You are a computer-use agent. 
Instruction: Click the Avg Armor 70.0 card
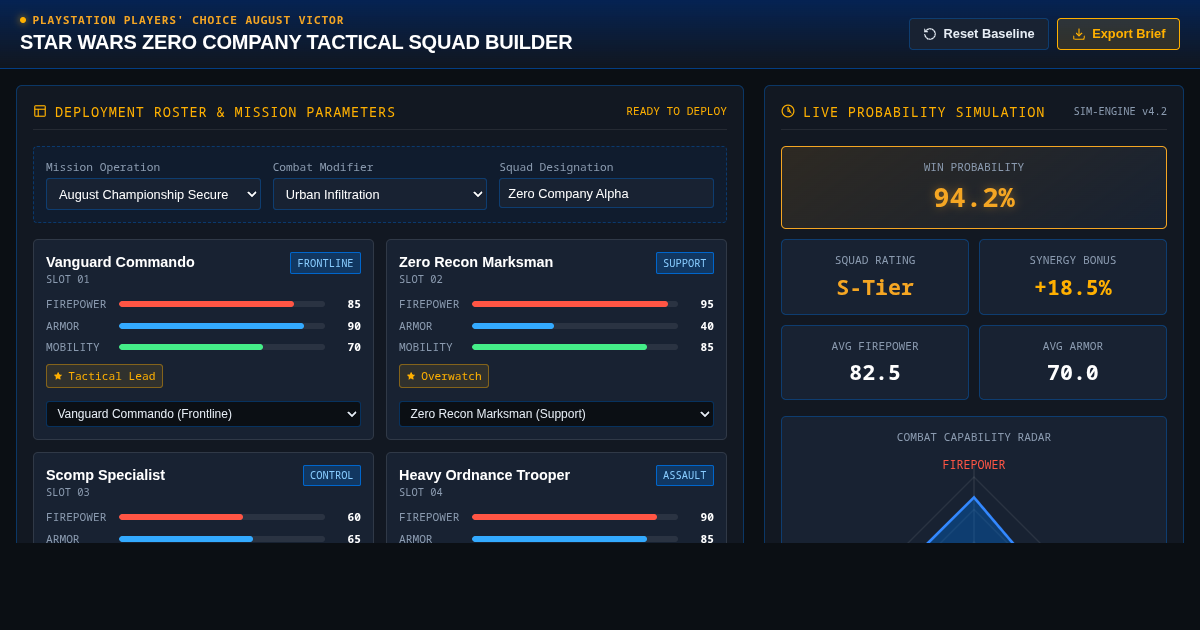(x=1073, y=363)
